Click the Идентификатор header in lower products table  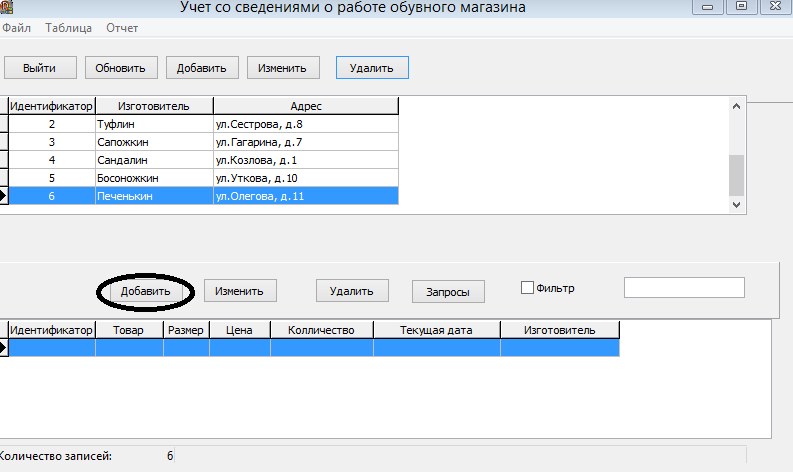pyautogui.click(x=52, y=330)
